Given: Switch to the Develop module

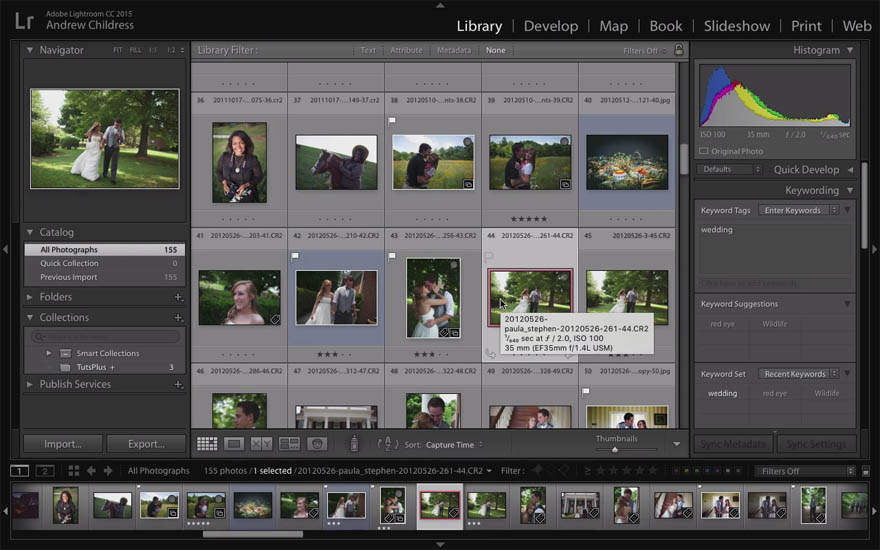Looking at the screenshot, I should [x=551, y=26].
